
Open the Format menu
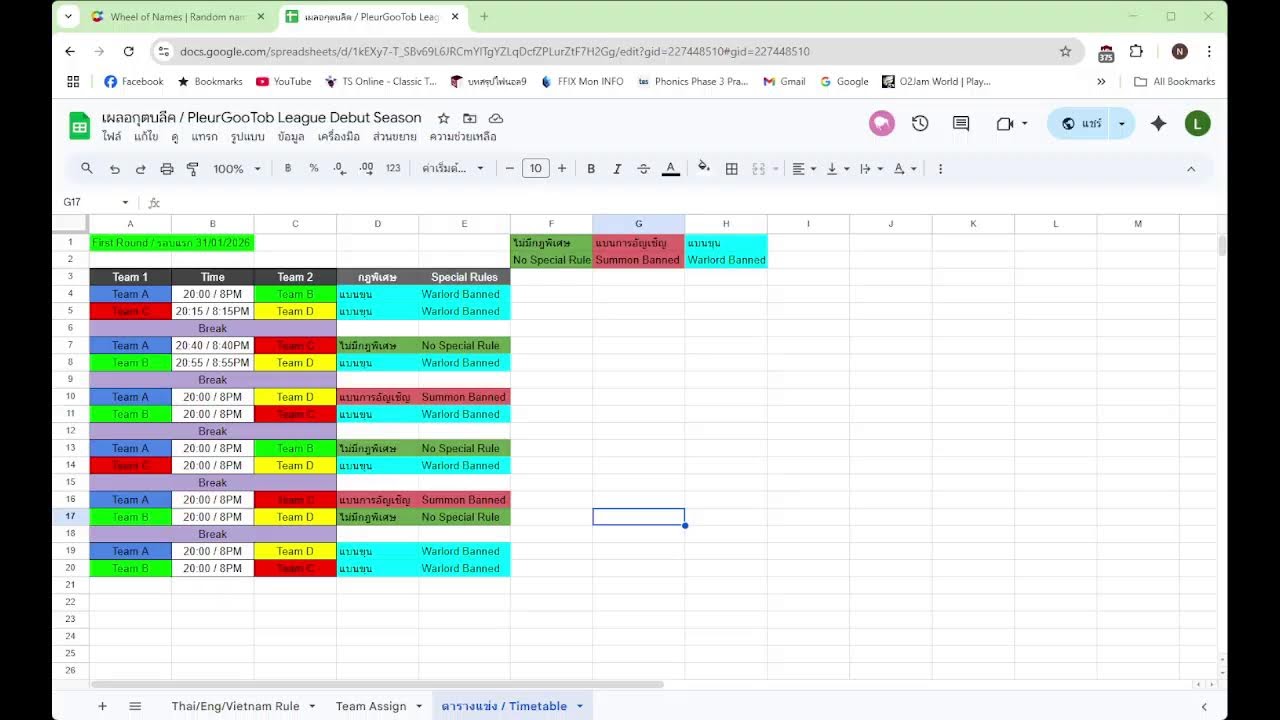pos(247,137)
